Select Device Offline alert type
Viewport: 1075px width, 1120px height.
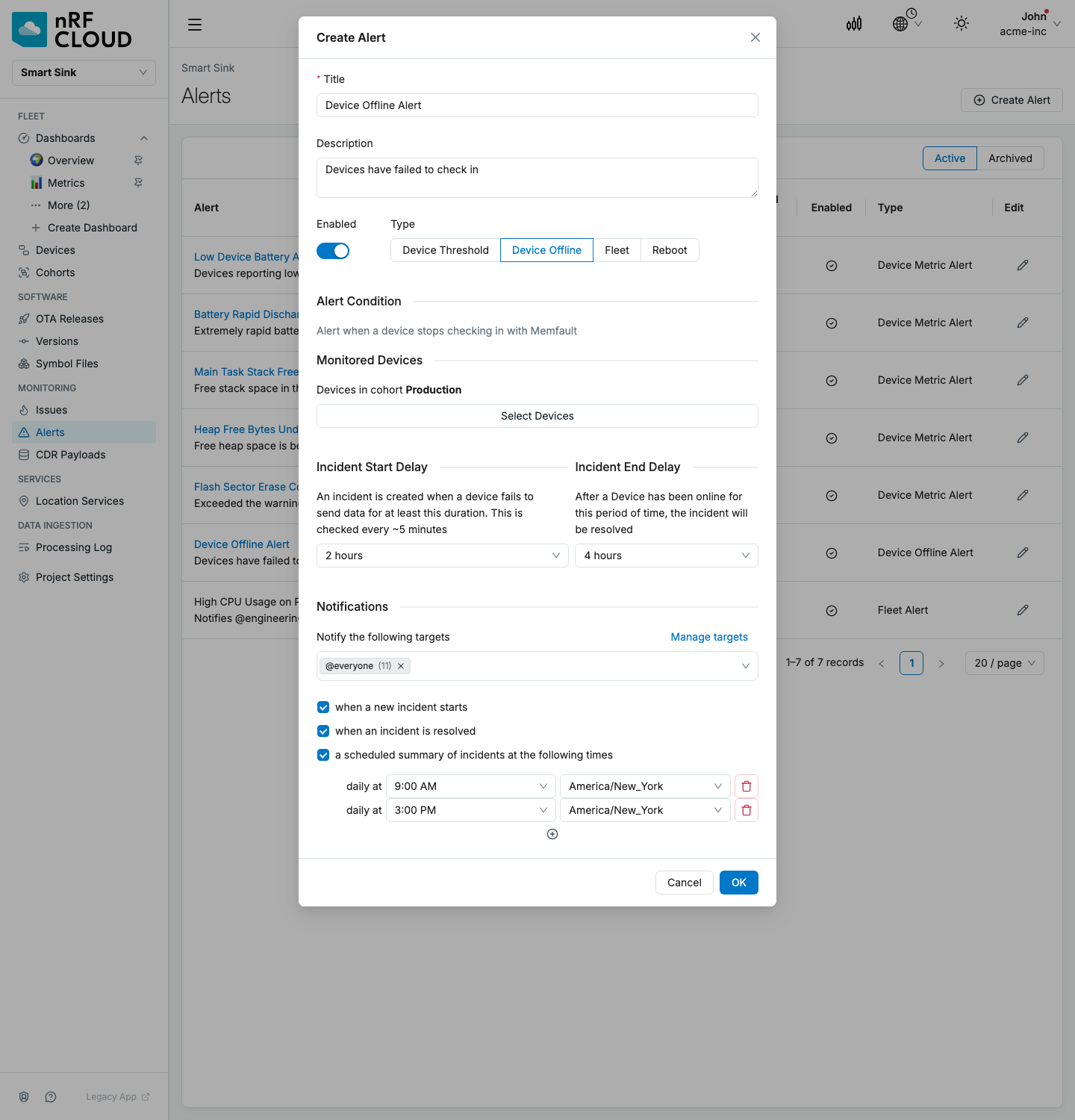[546, 250]
